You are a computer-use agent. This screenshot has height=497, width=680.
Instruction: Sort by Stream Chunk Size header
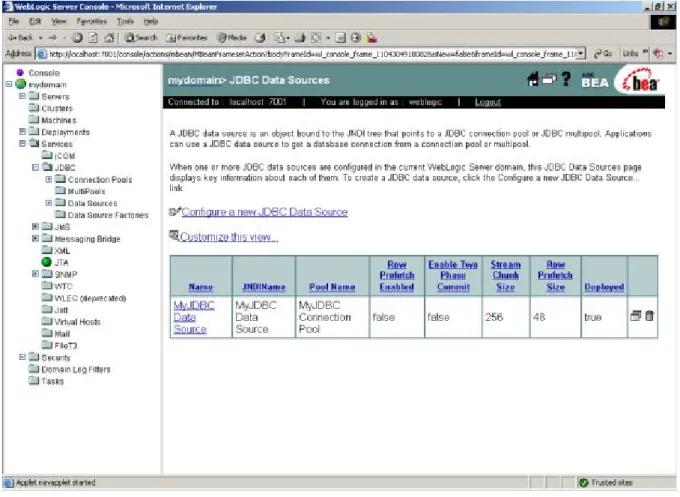click(x=506, y=276)
